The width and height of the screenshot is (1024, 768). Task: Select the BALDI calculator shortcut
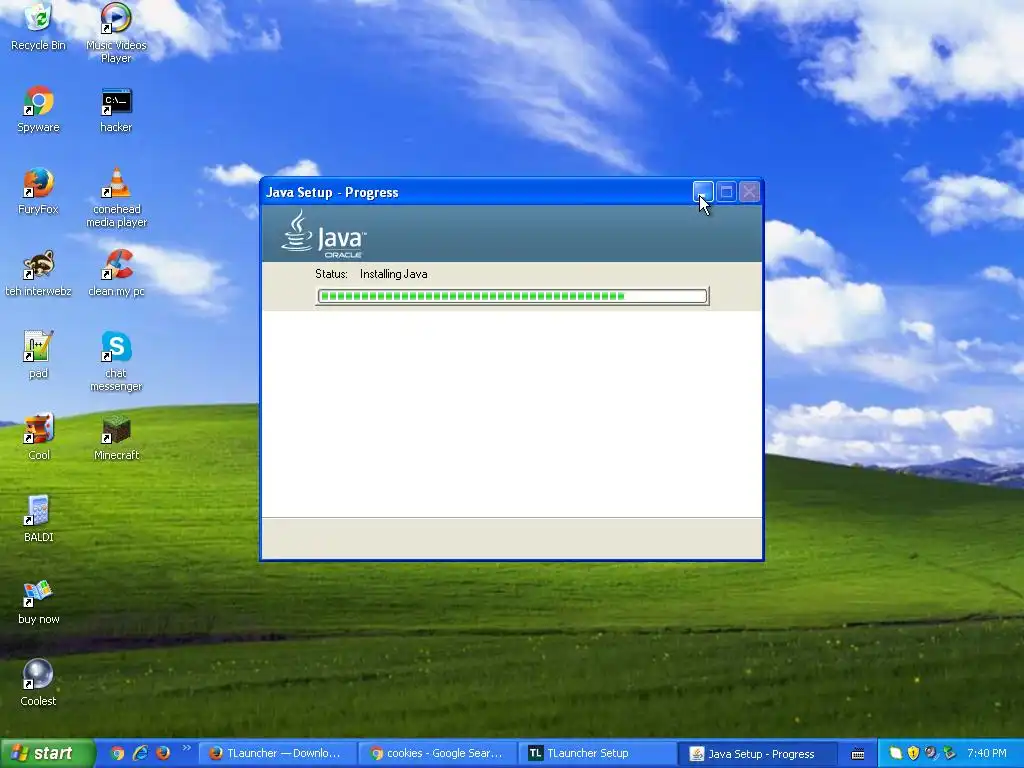pyautogui.click(x=38, y=519)
